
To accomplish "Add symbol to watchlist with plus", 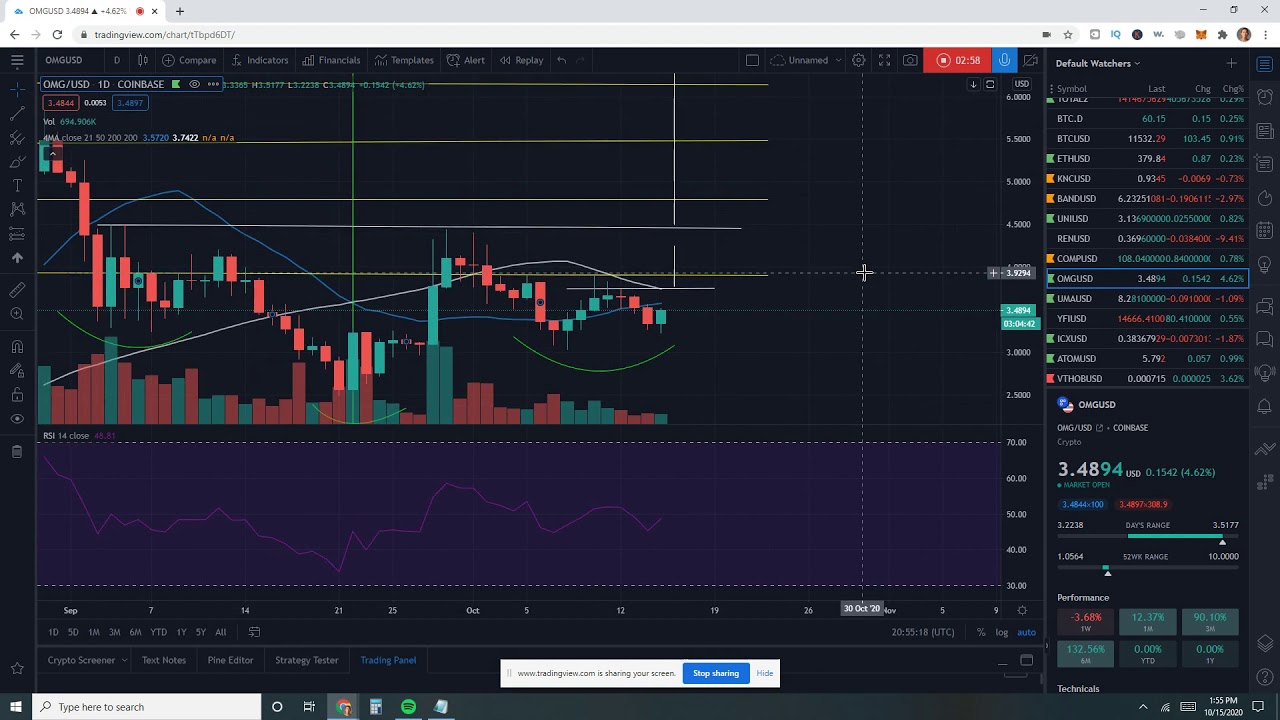I will 1231,63.
